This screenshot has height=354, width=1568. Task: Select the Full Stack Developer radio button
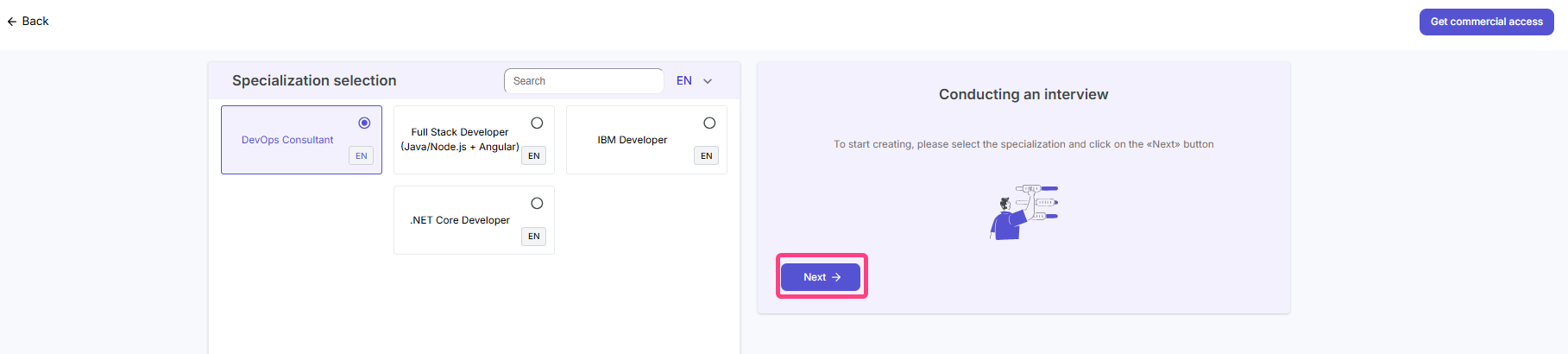click(537, 123)
